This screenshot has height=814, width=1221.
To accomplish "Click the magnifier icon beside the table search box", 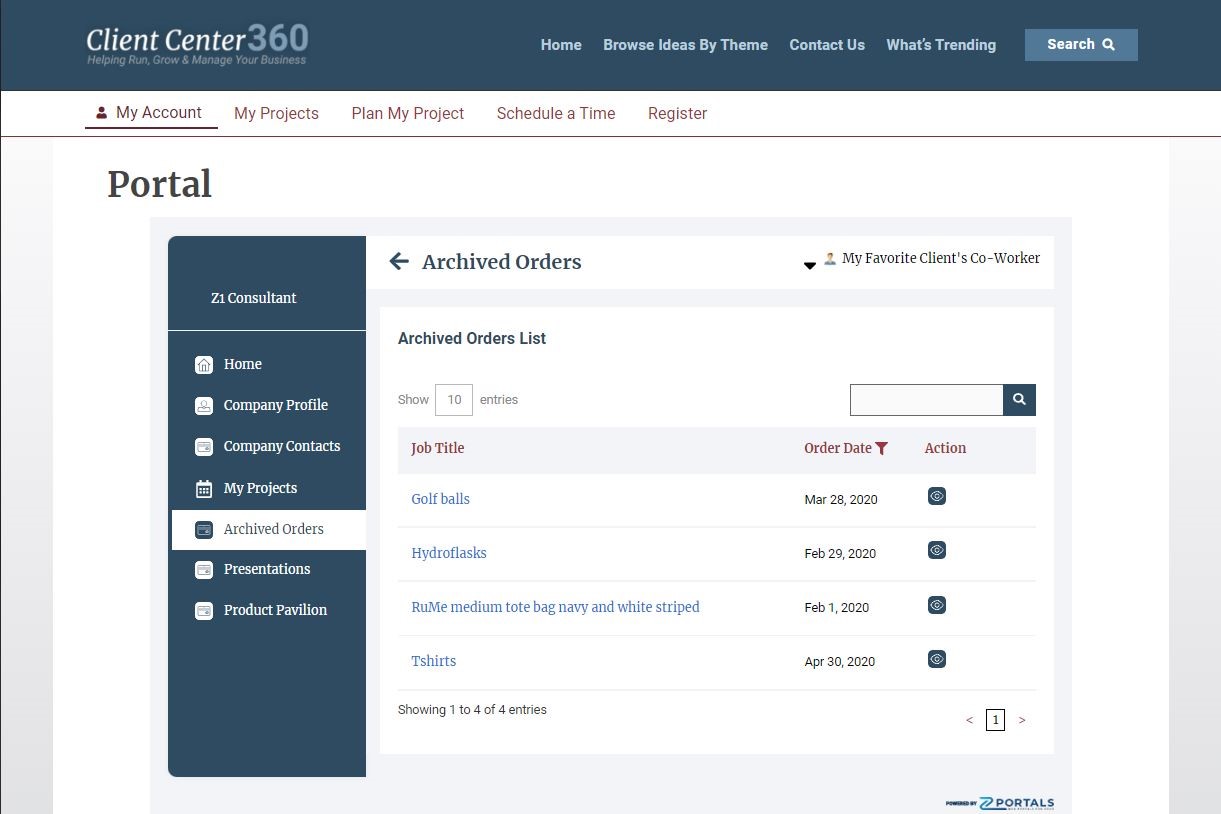I will 1018,399.
